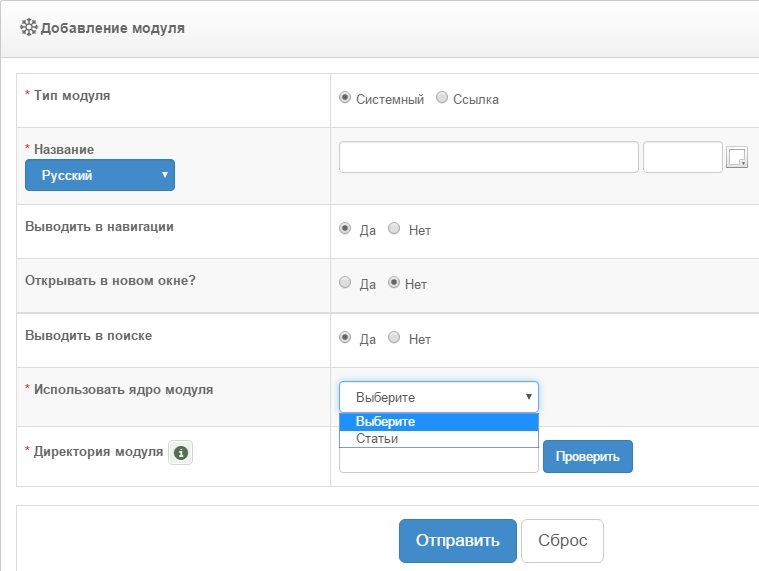759x571 pixels.
Task: Select the Системный module type
Action: (x=345, y=98)
